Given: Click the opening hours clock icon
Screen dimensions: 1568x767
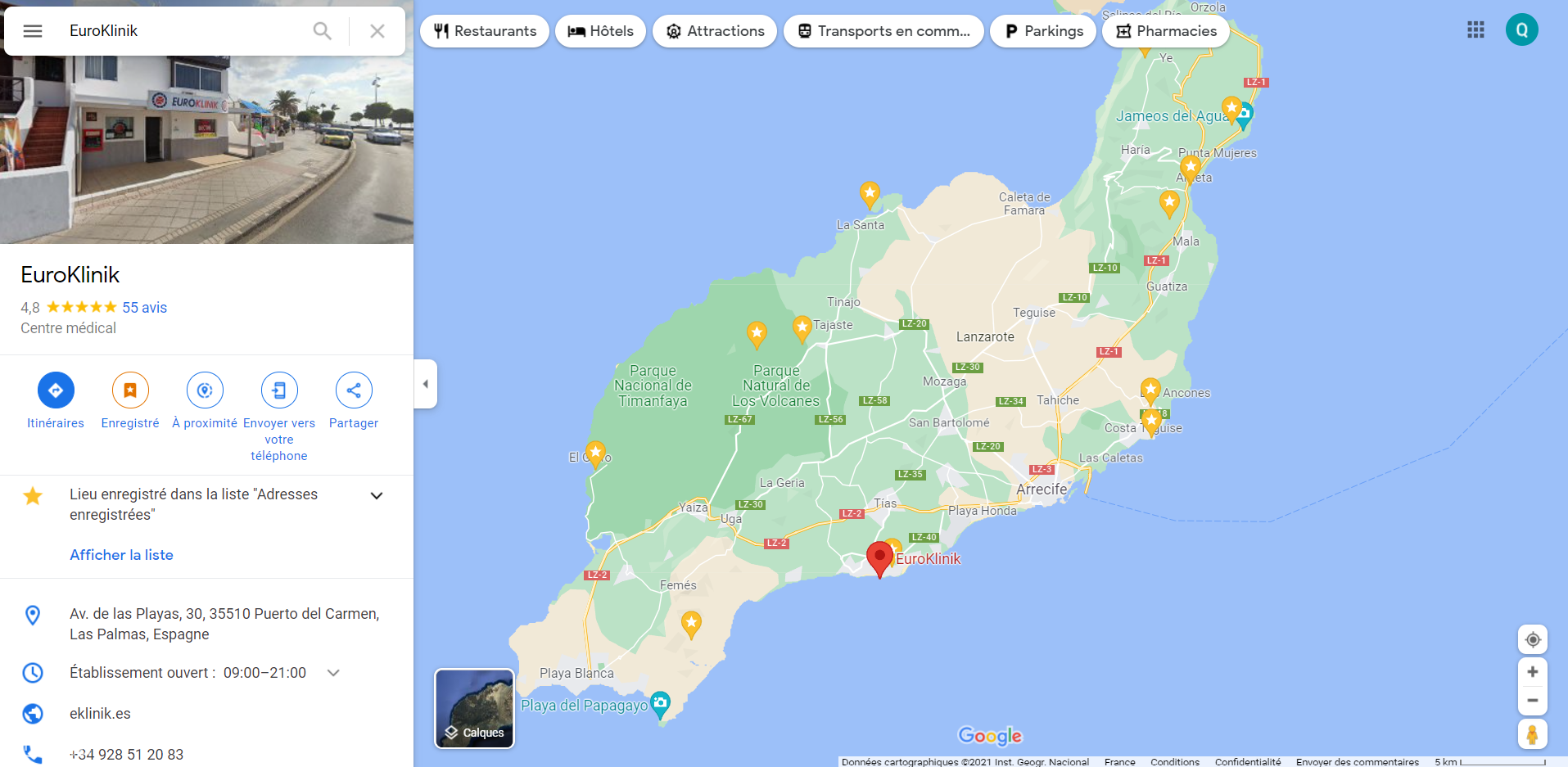Looking at the screenshot, I should coord(33,673).
